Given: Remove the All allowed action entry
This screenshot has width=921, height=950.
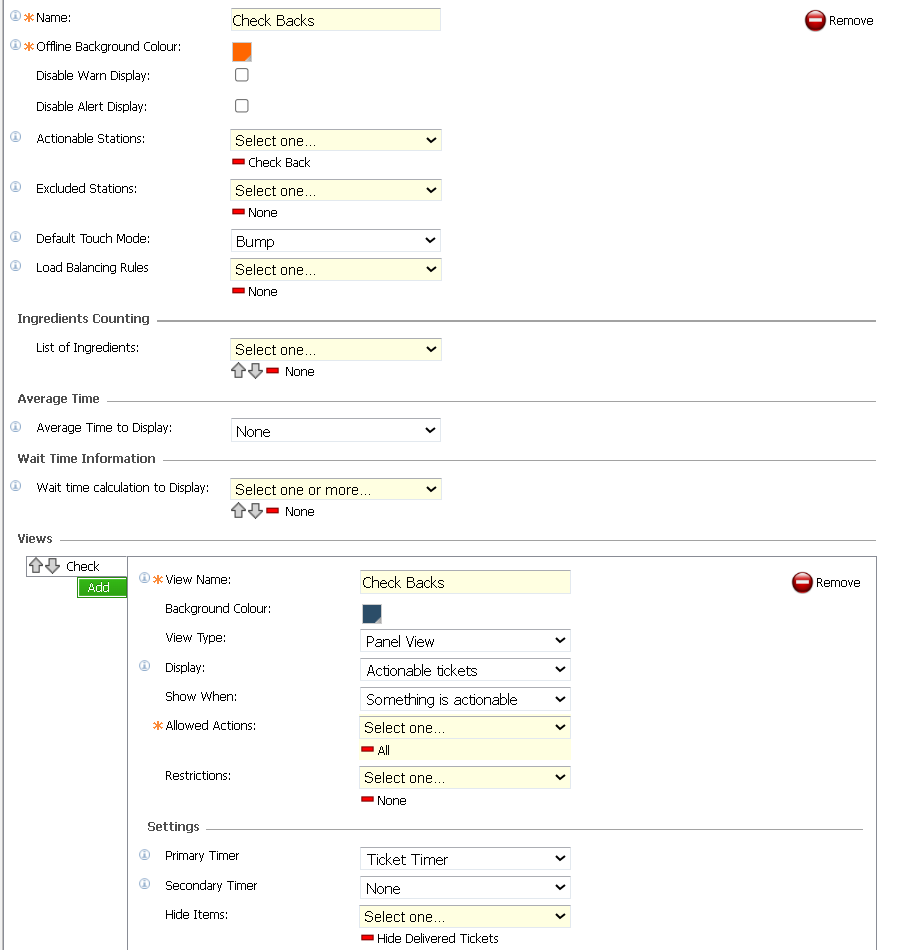Looking at the screenshot, I should click(368, 750).
